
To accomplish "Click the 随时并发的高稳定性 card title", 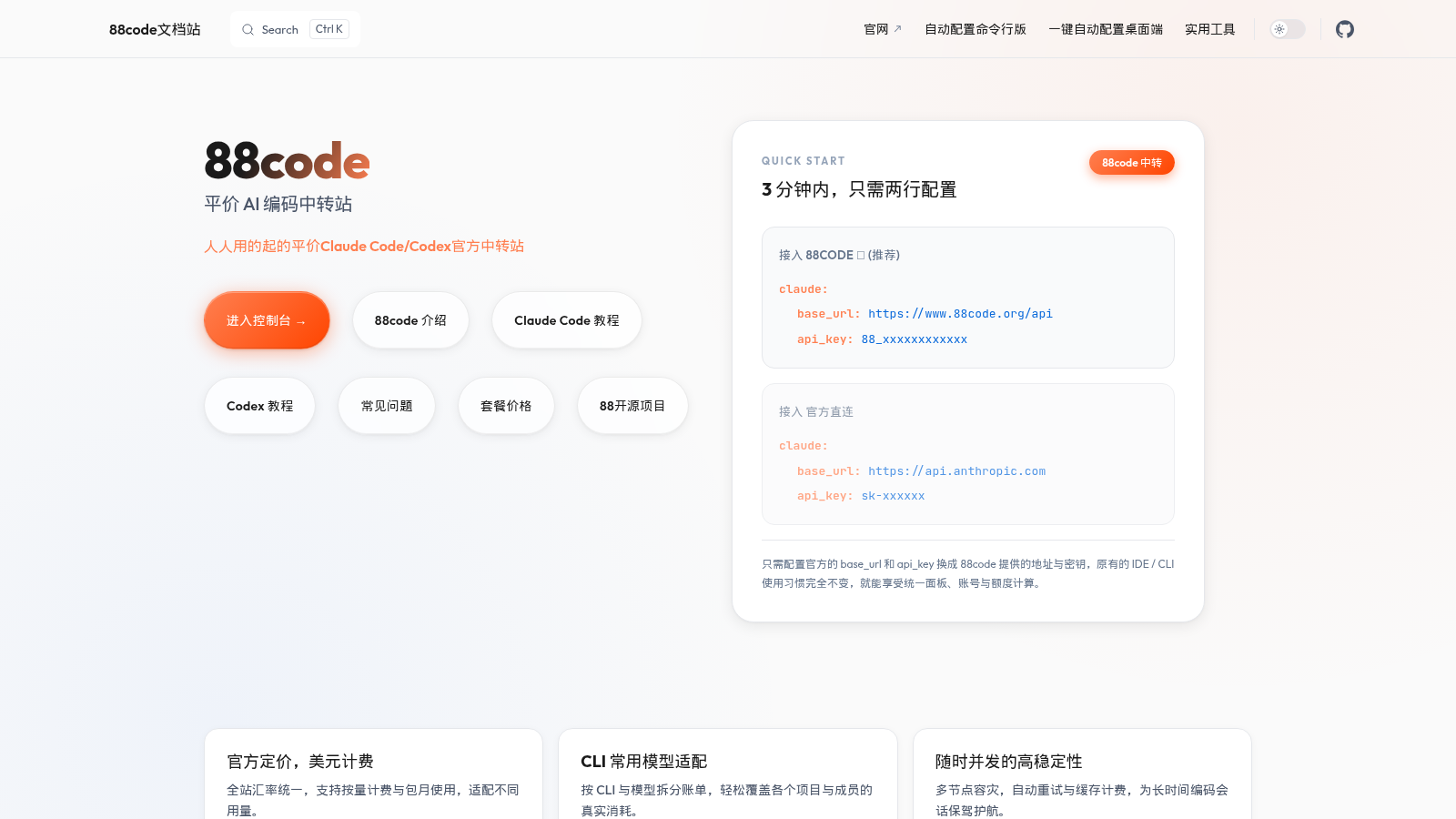I will click(x=1008, y=762).
